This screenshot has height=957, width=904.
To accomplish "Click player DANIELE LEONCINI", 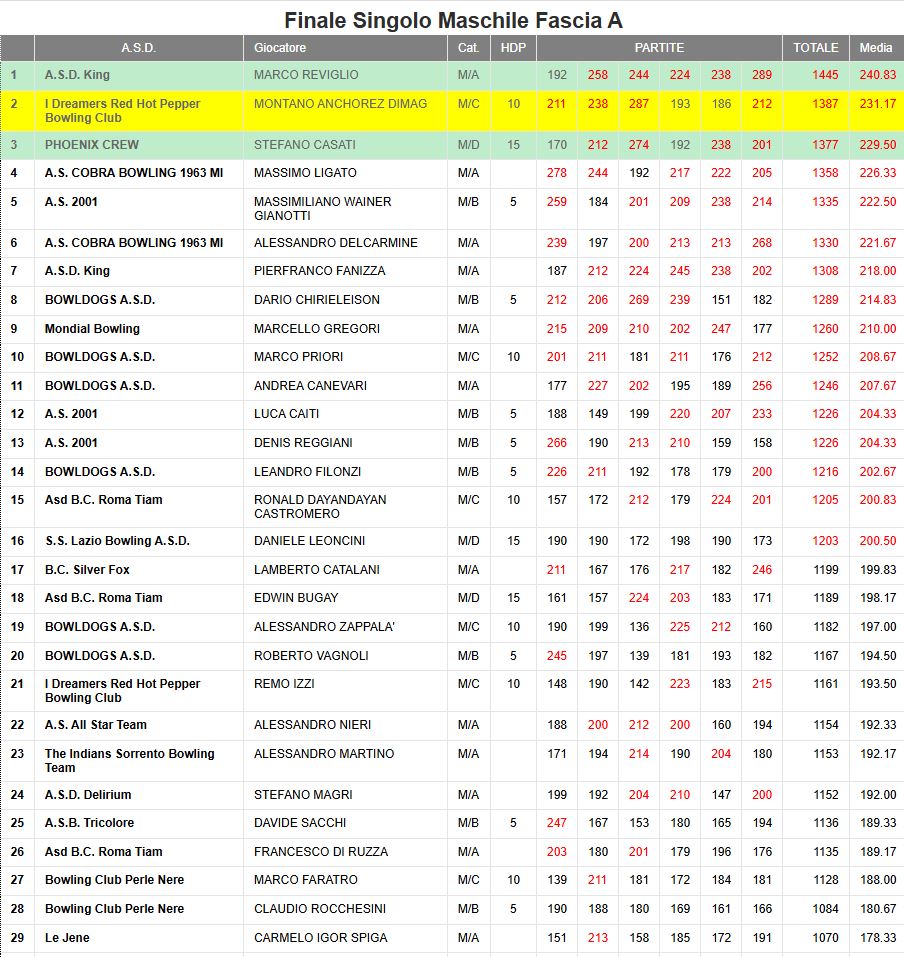I will 309,541.
